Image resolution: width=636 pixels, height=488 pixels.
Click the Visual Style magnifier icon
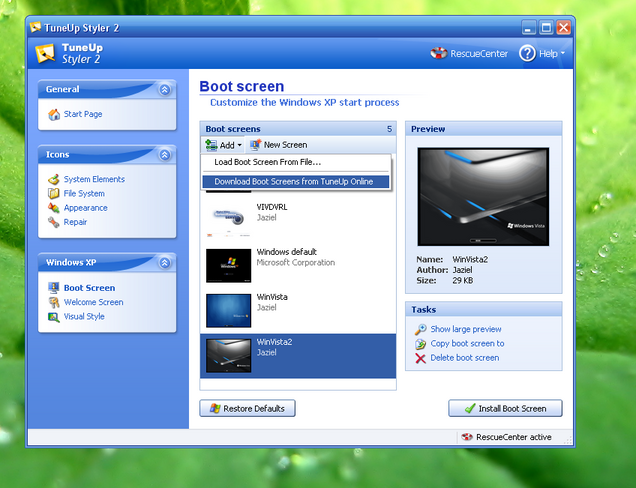pyautogui.click(x=54, y=316)
